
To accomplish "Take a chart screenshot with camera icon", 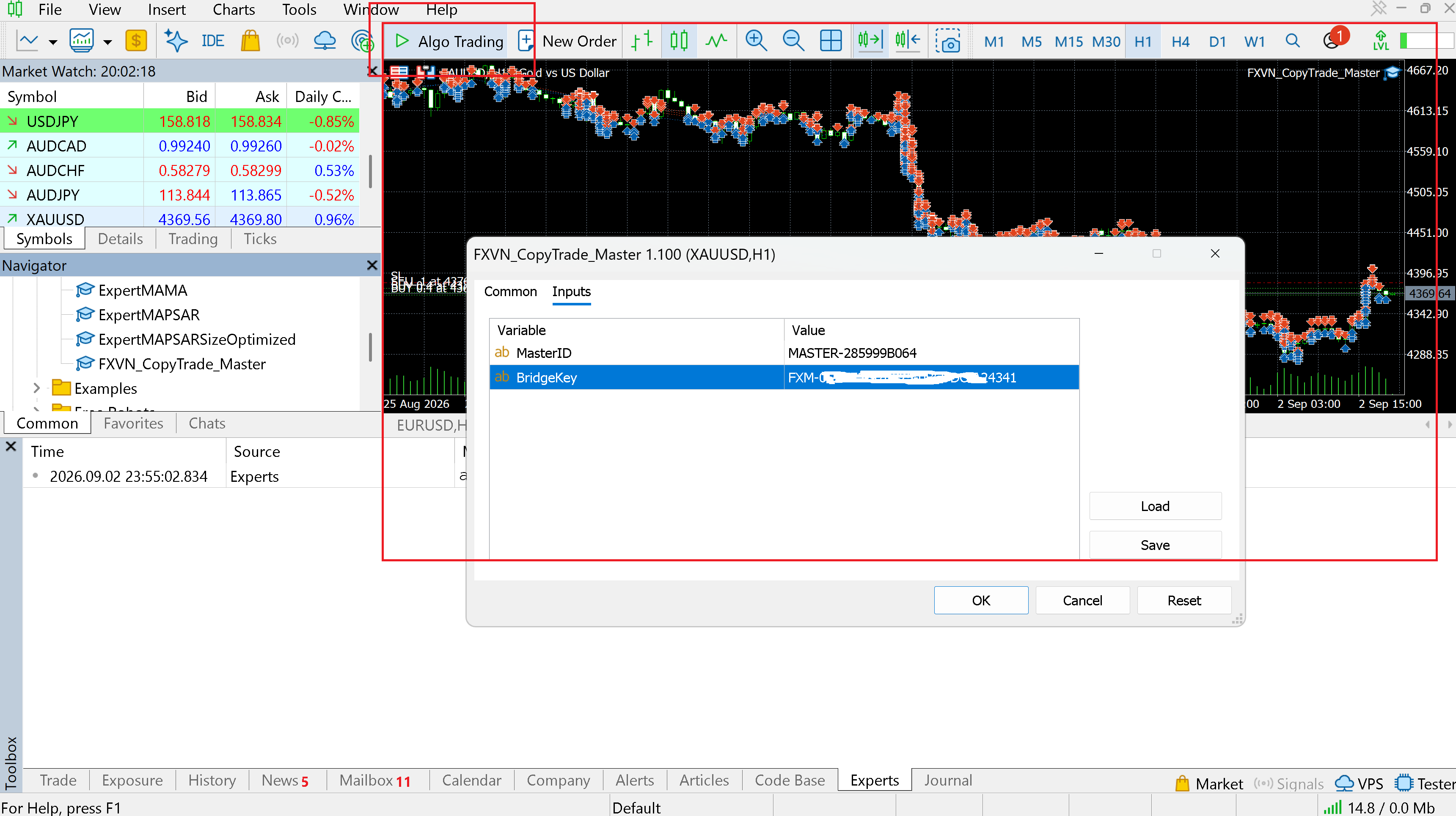I will (x=948, y=41).
